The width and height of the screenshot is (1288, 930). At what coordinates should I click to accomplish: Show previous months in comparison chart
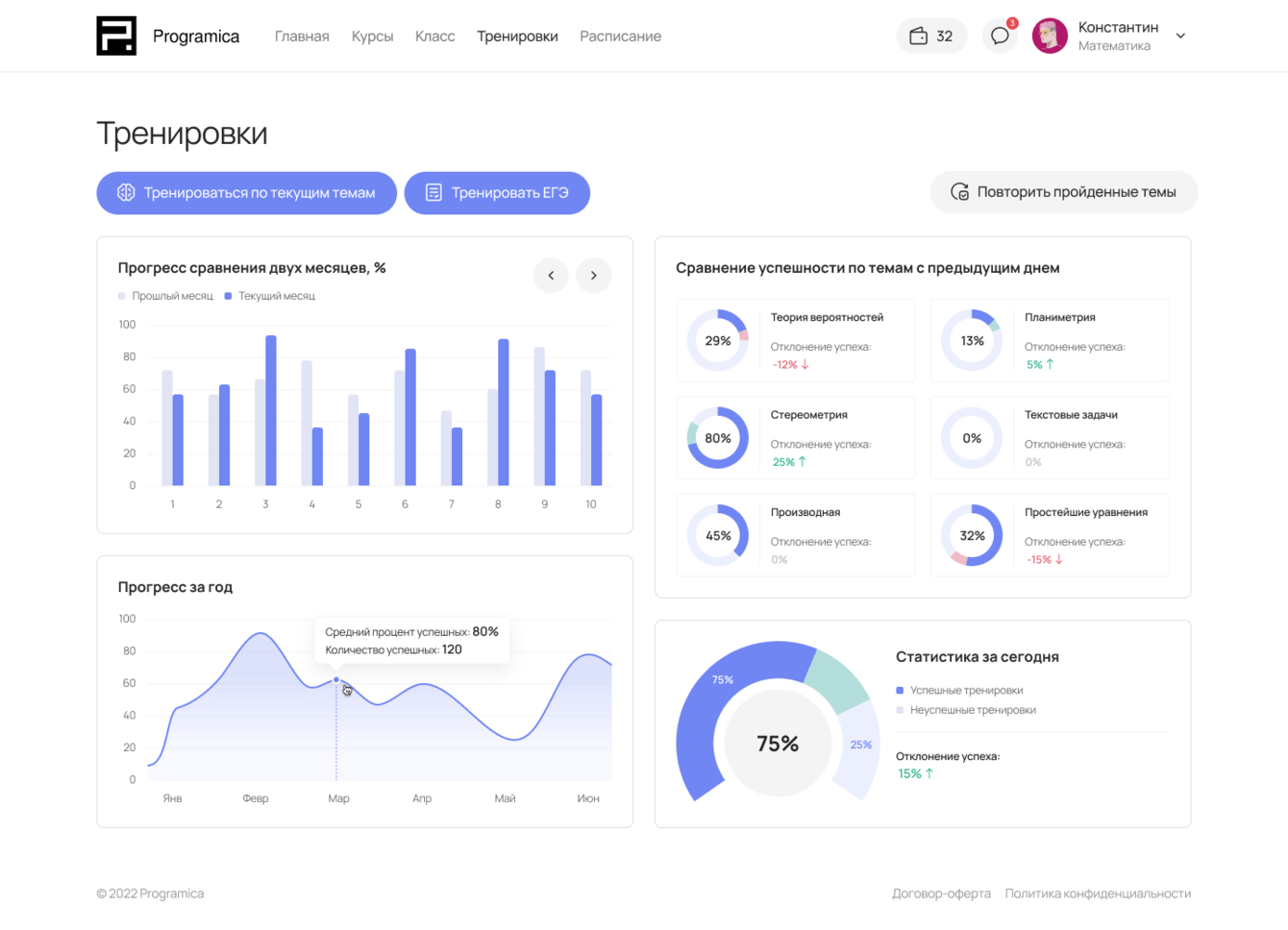[551, 276]
